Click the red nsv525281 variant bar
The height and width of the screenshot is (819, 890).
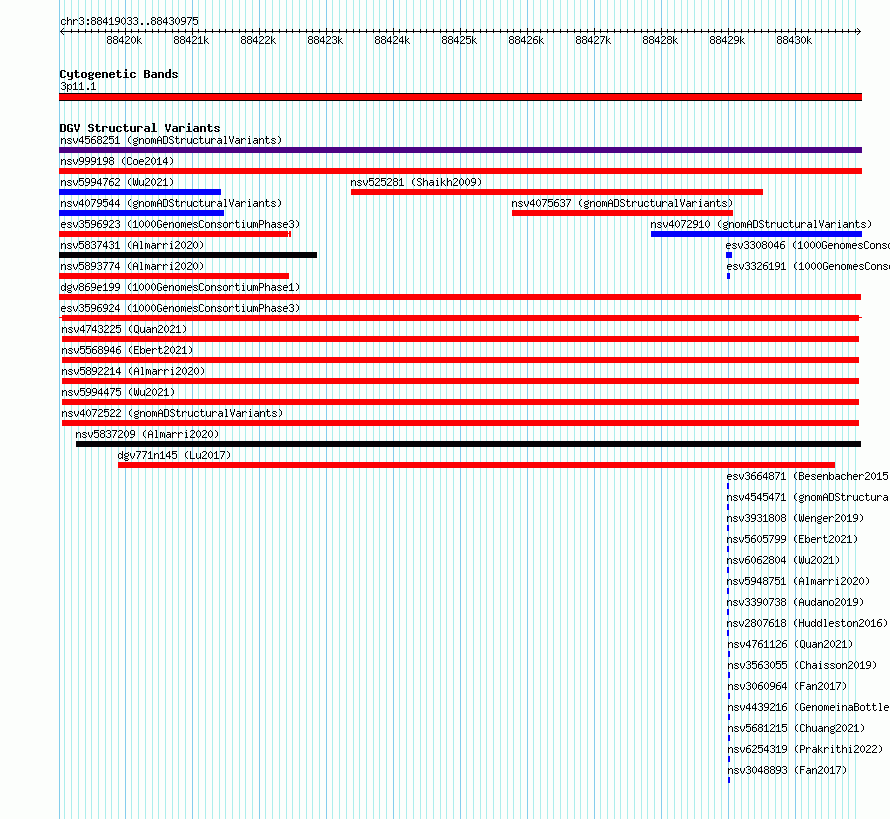[557, 192]
